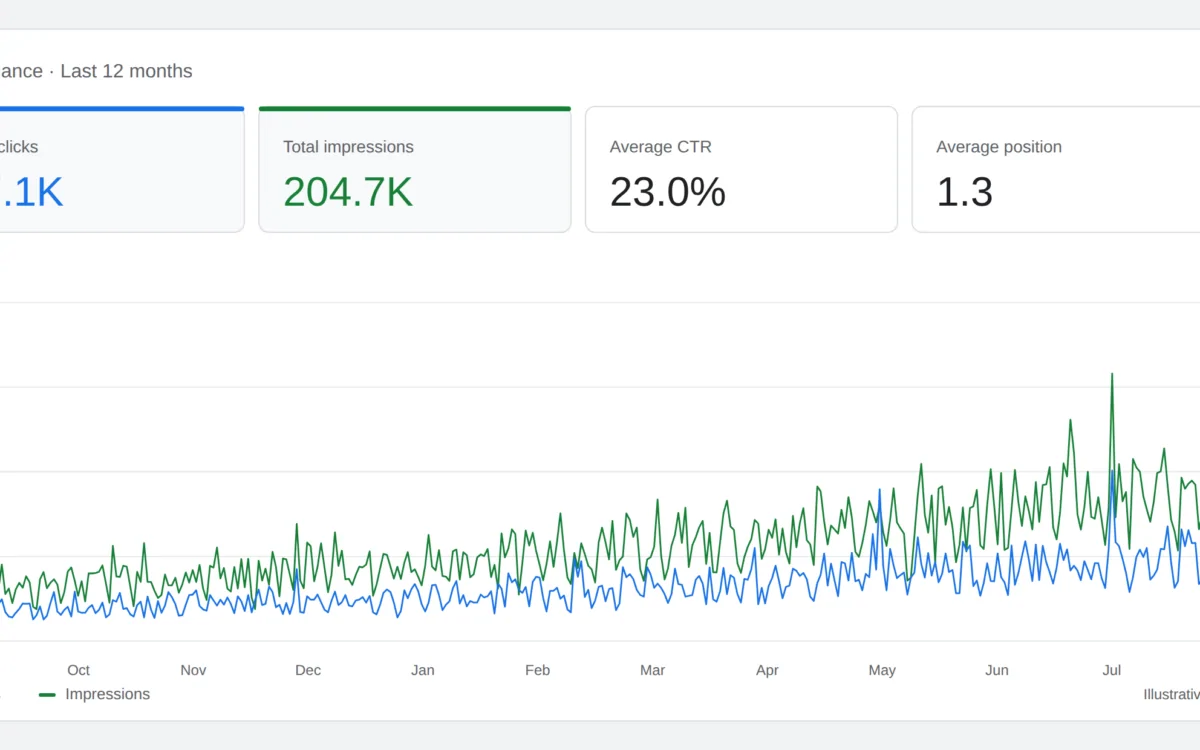Click the Jul axis label

pos(1112,670)
